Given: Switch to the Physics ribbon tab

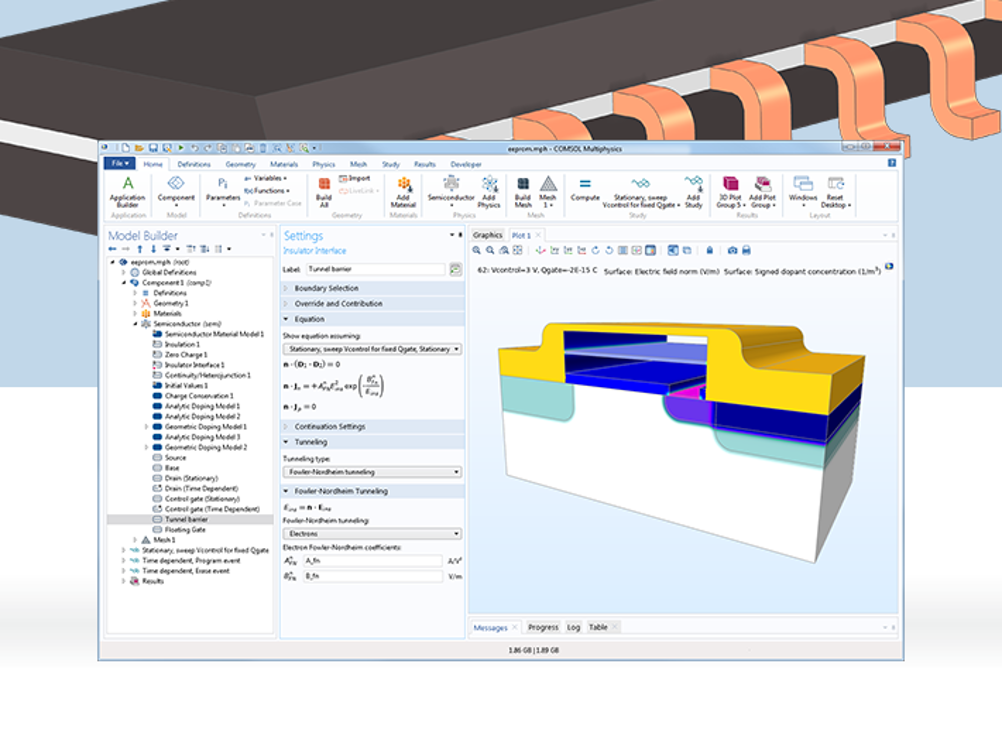Looking at the screenshot, I should [323, 164].
